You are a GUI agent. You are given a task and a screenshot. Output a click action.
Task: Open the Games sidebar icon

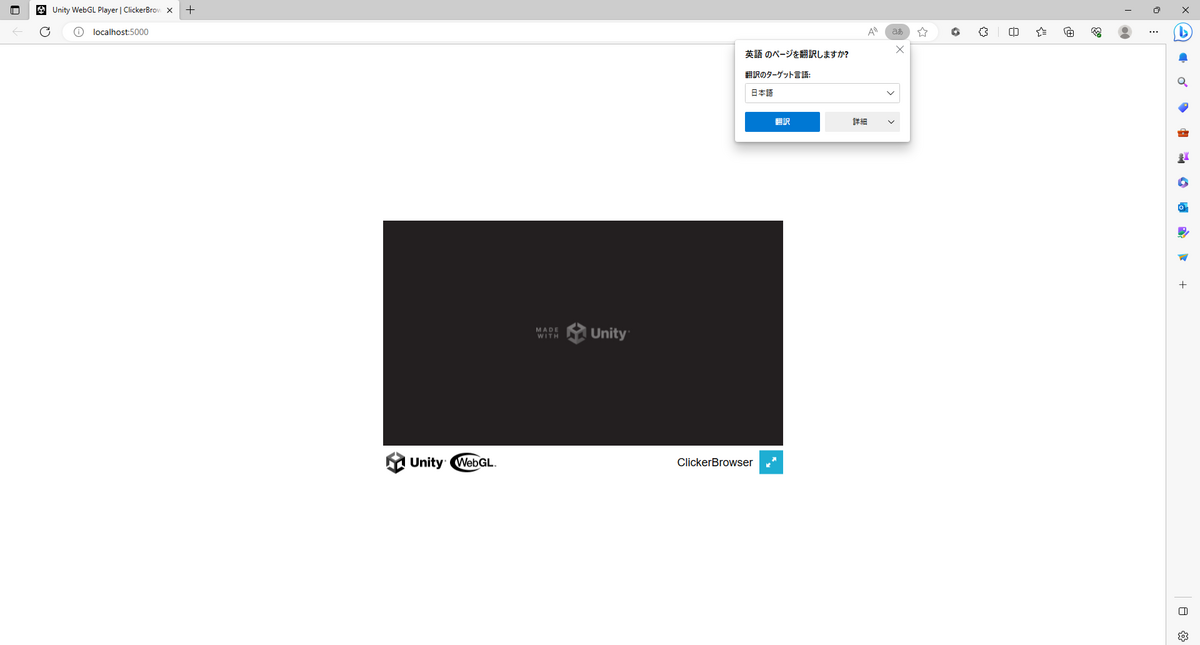point(1182,157)
